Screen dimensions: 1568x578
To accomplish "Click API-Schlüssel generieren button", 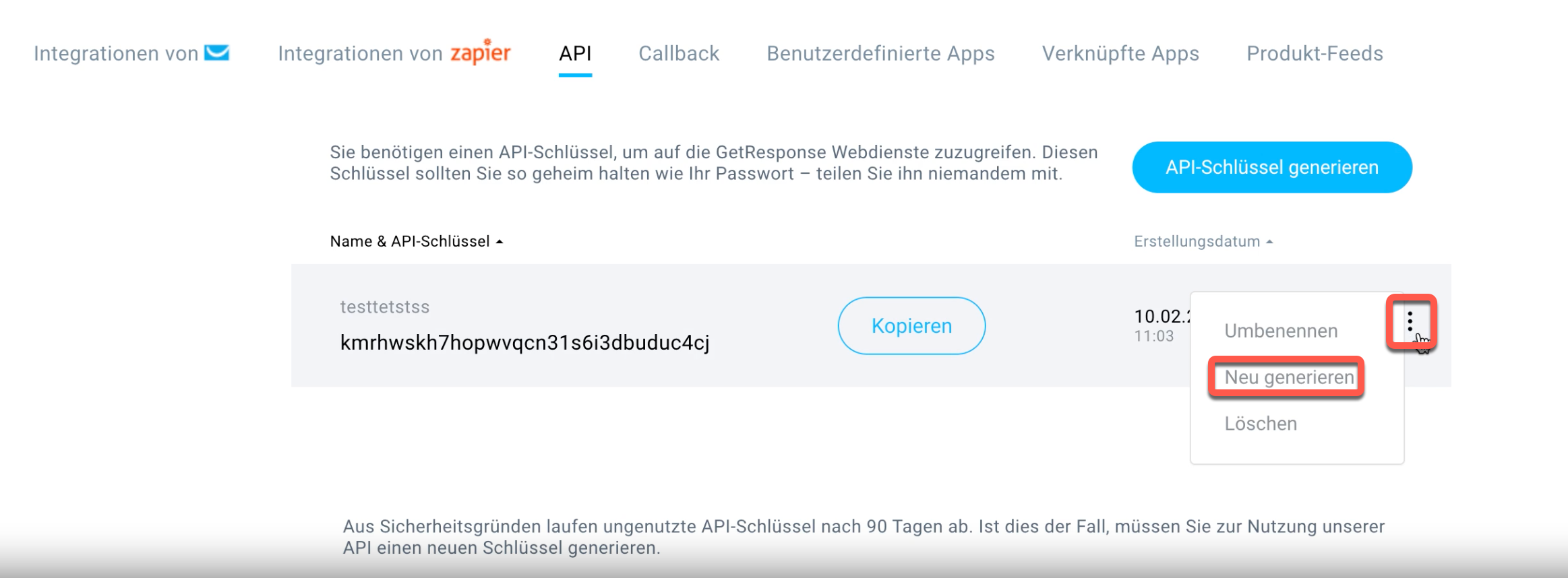I will pyautogui.click(x=1272, y=167).
